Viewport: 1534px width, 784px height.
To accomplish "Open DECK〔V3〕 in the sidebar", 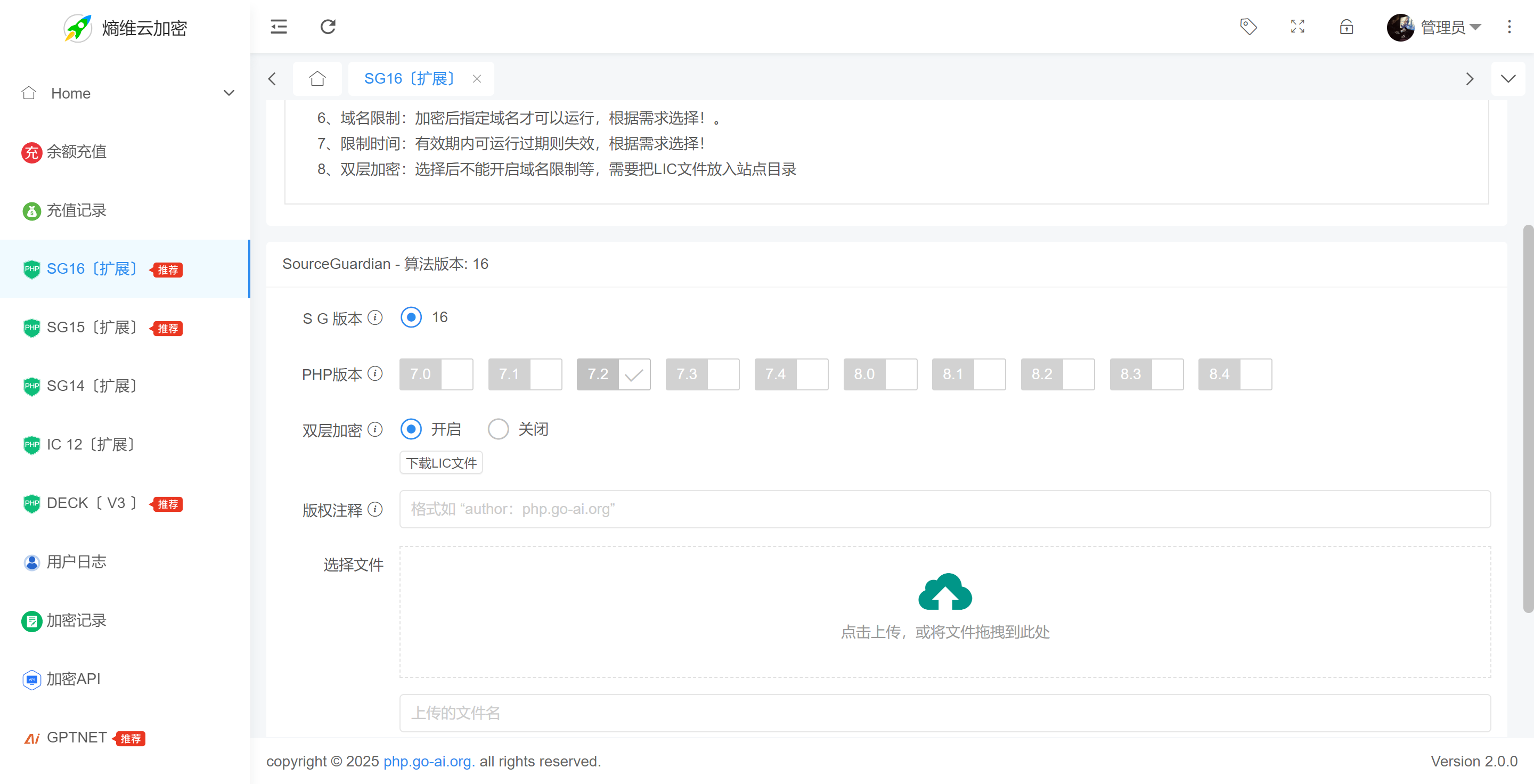I will (x=125, y=503).
